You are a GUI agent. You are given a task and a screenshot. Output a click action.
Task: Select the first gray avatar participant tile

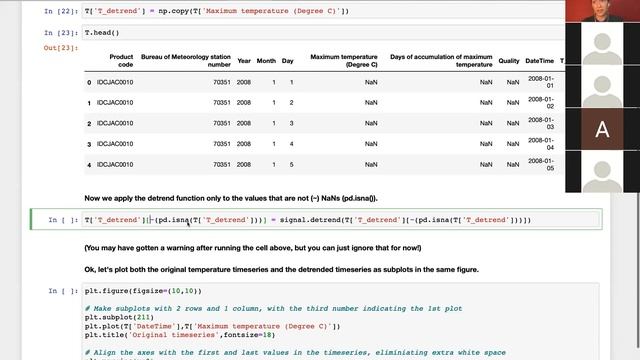602,44
